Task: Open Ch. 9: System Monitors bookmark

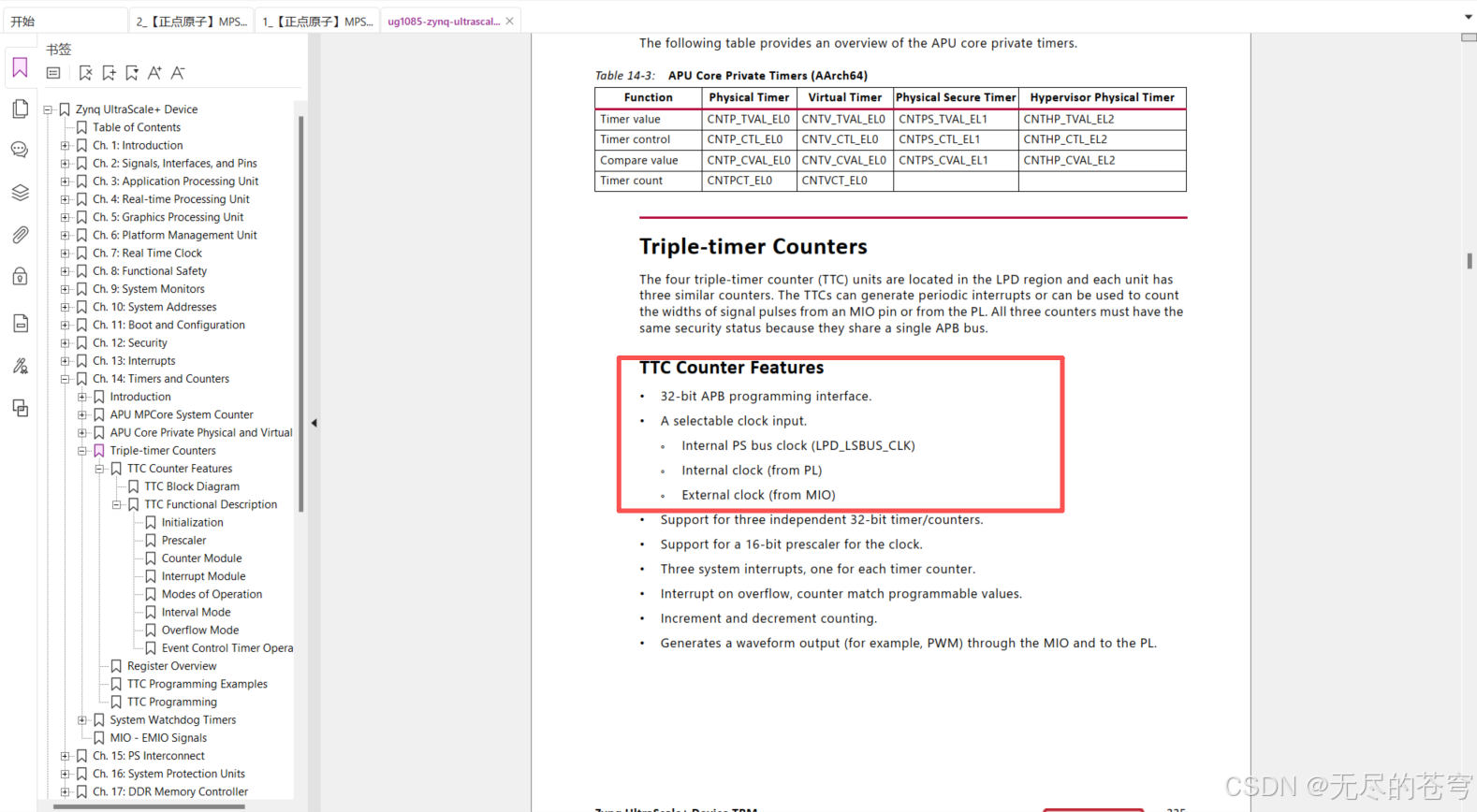Action: click(148, 289)
